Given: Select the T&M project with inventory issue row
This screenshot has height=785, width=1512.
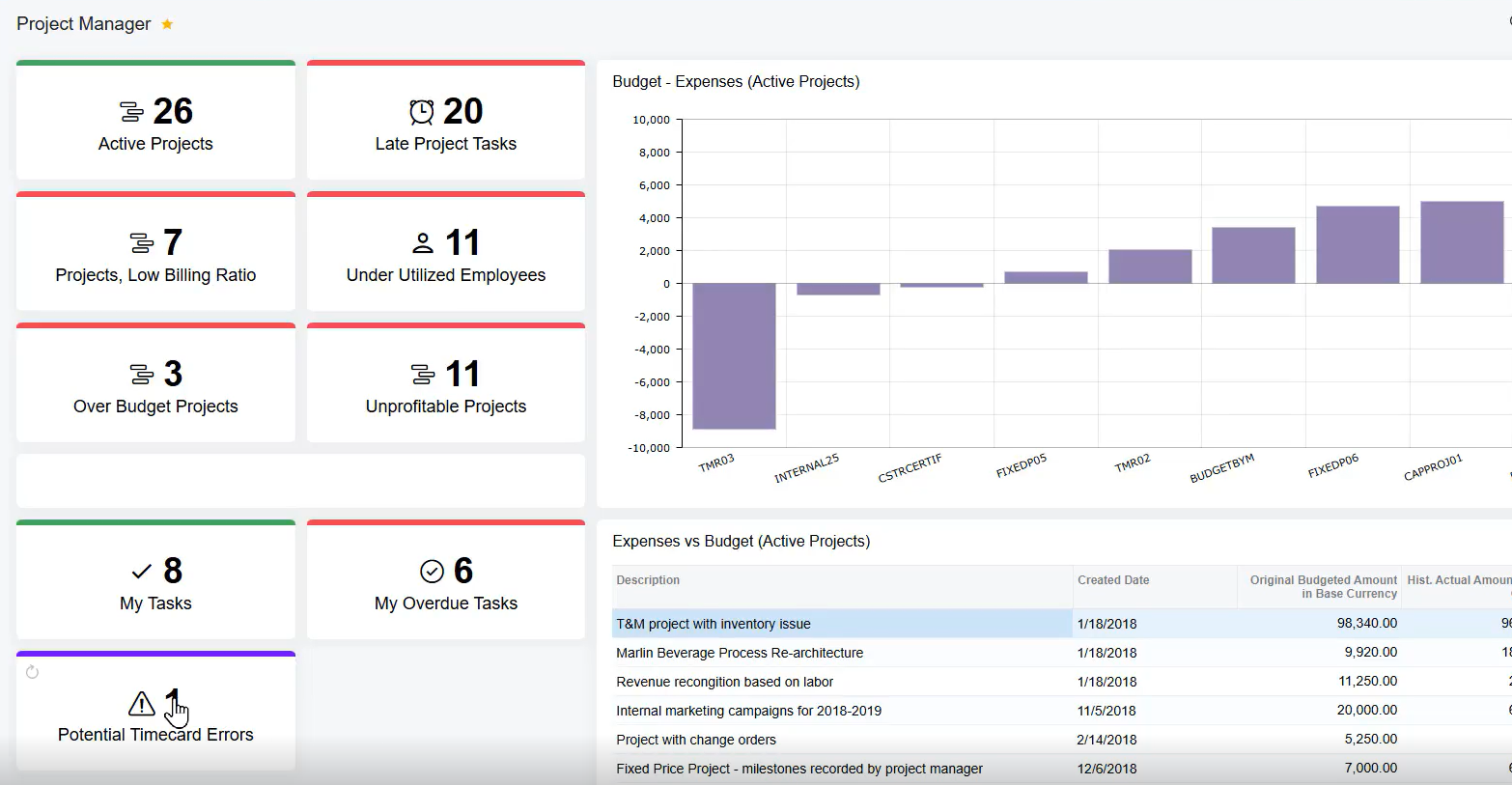Looking at the screenshot, I should point(1062,624).
